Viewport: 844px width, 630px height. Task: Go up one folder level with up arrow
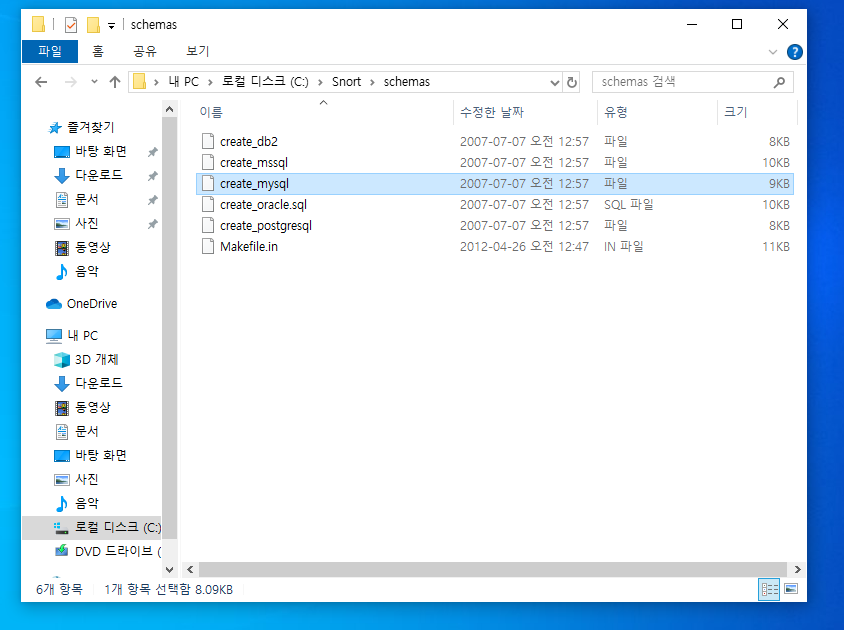click(115, 82)
